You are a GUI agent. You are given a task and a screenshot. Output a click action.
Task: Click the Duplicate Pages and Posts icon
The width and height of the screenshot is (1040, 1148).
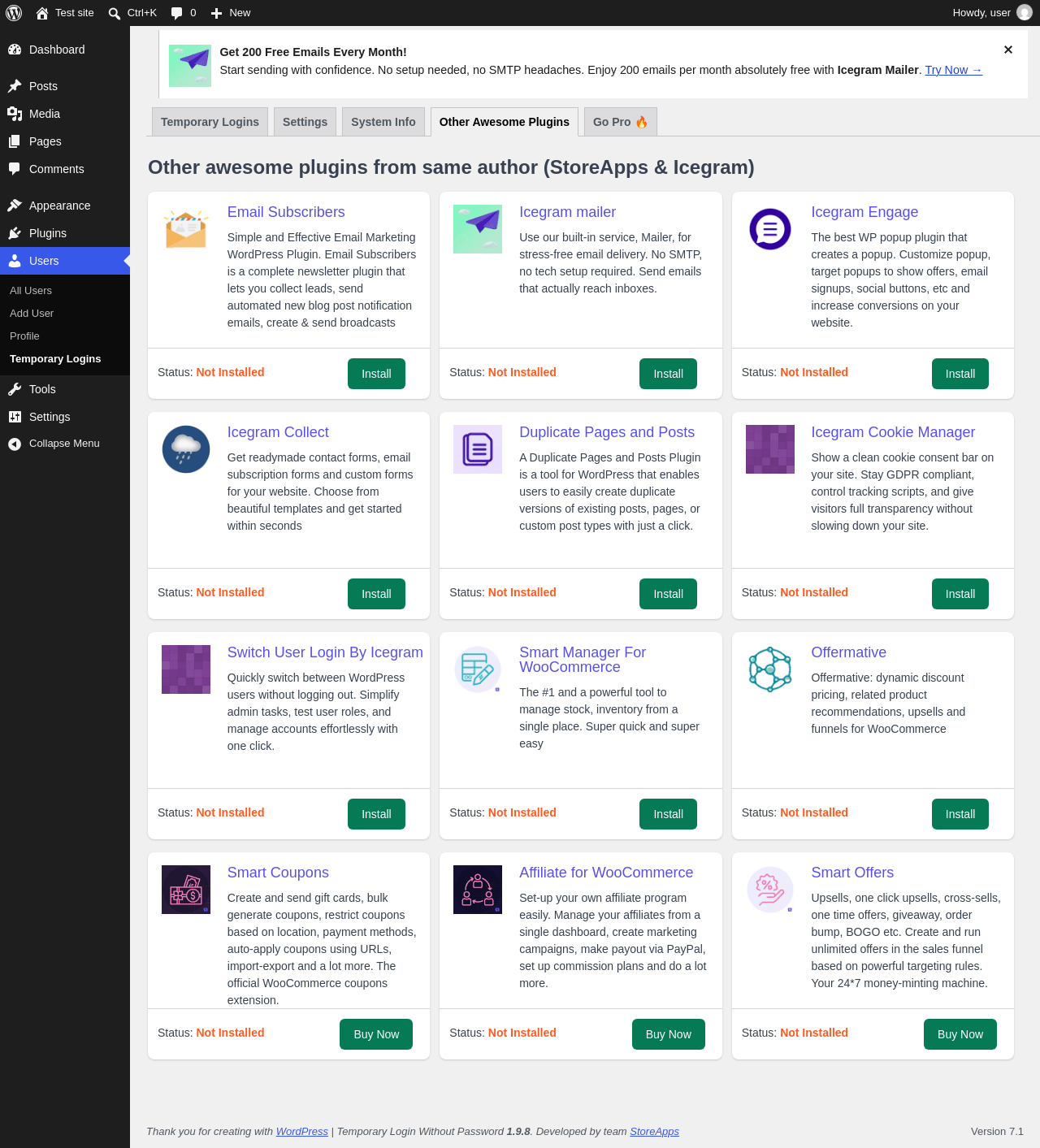point(478,449)
